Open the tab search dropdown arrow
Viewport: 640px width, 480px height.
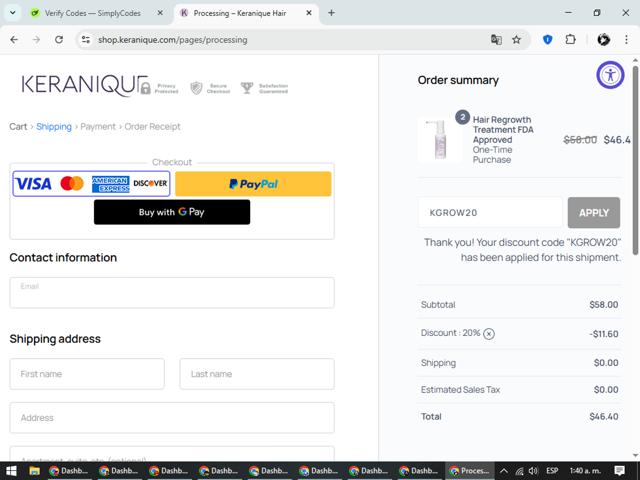[x=13, y=13]
